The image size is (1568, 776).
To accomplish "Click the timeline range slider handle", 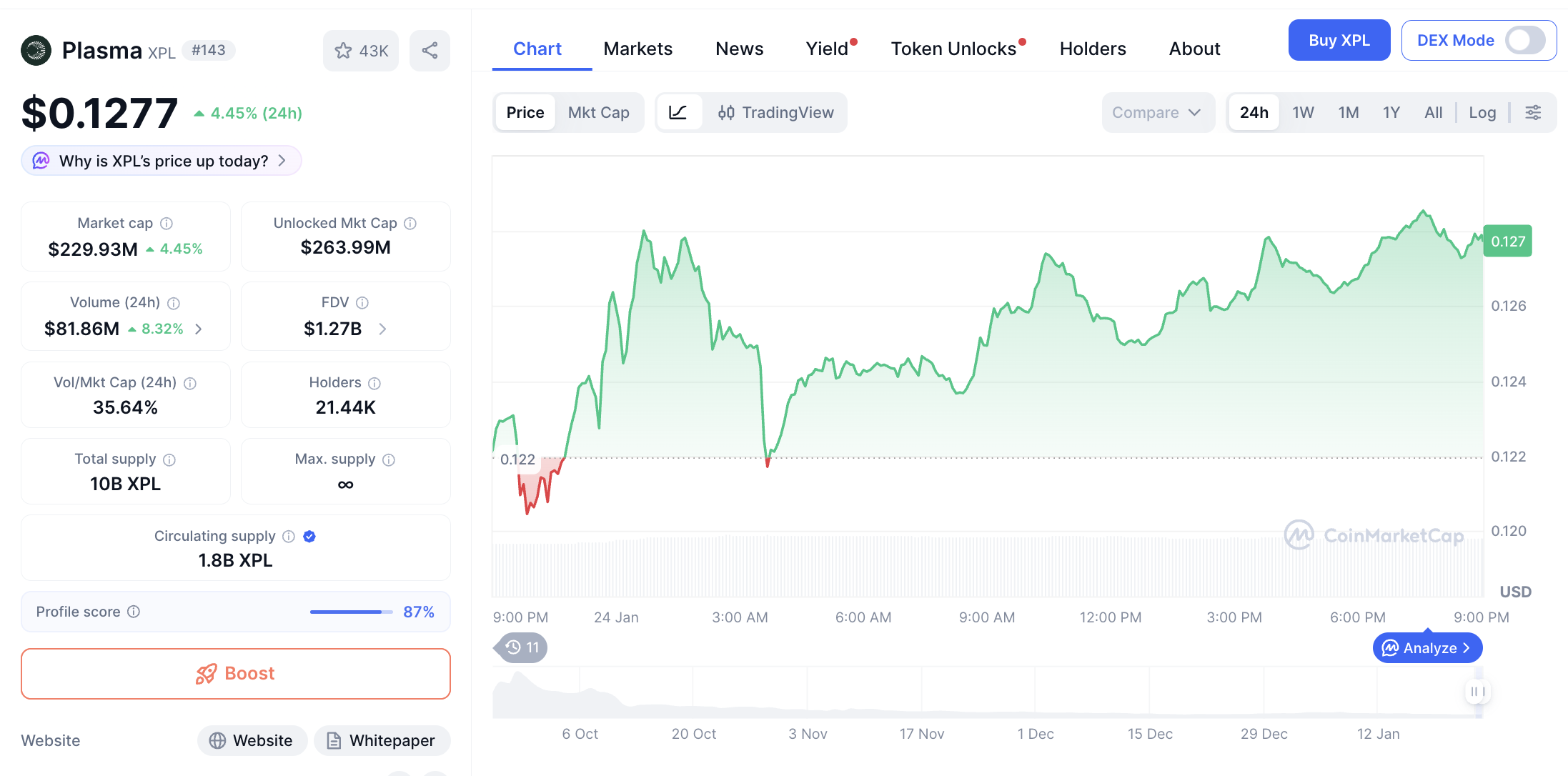I will coord(1477,691).
